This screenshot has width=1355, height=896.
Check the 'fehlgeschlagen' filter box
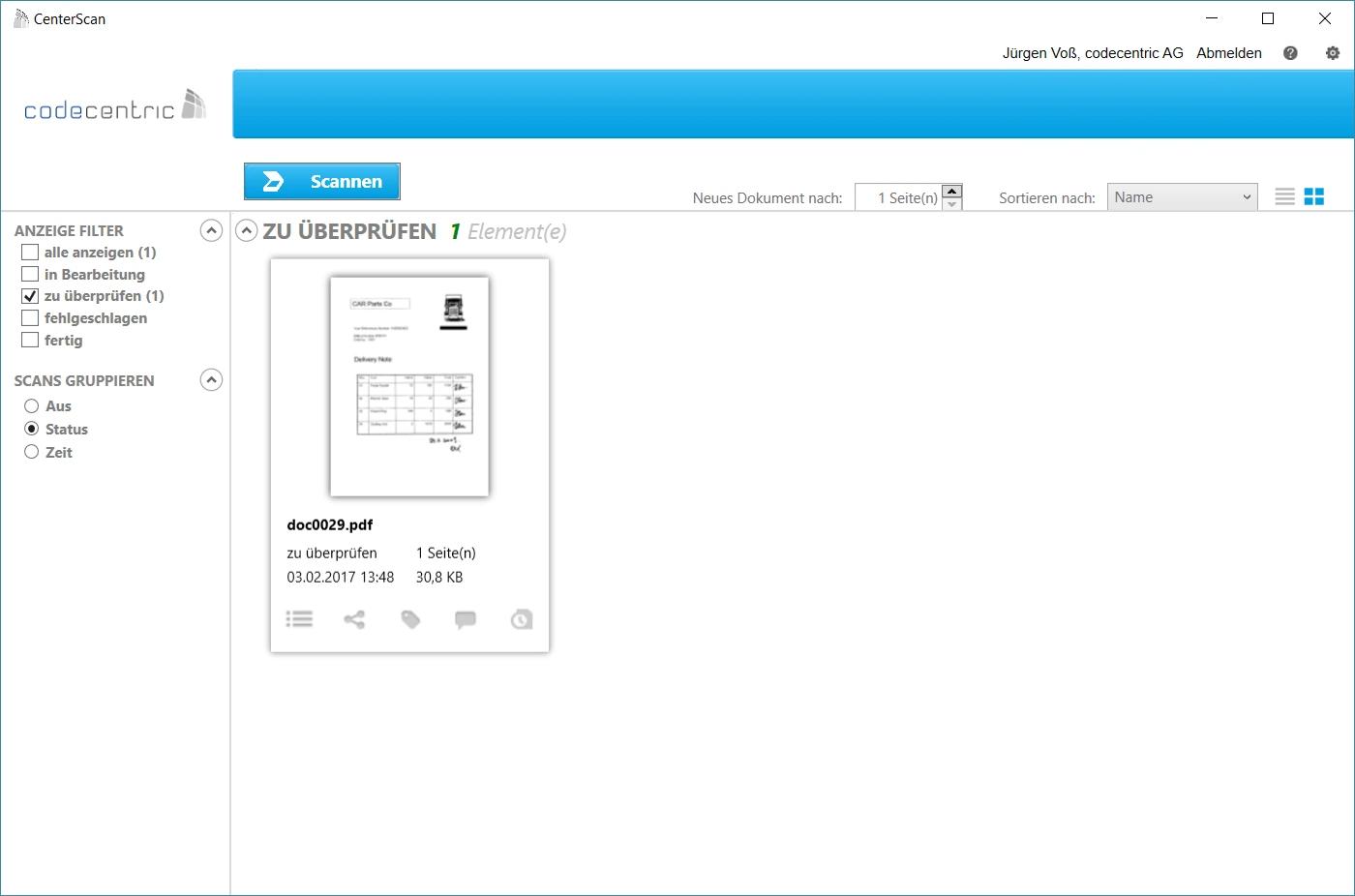click(30, 318)
